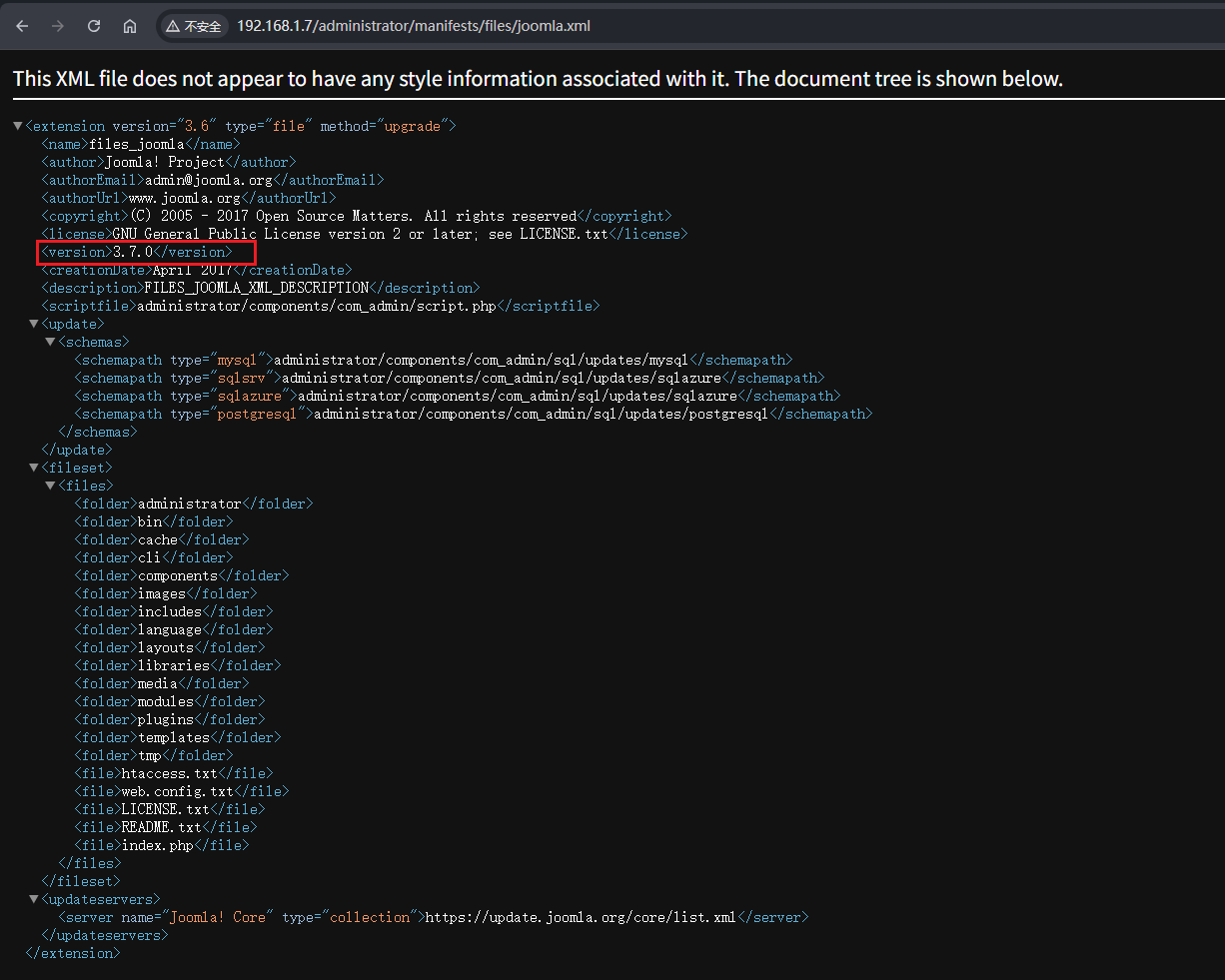Click the postgresql schemapath line
Viewport: 1225px width, 980px height.
473,414
